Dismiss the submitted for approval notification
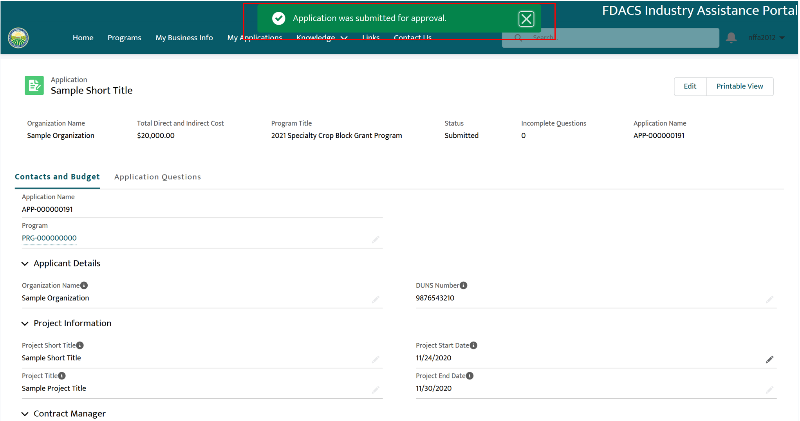The width and height of the screenshot is (800, 421). pyautogui.click(x=526, y=19)
